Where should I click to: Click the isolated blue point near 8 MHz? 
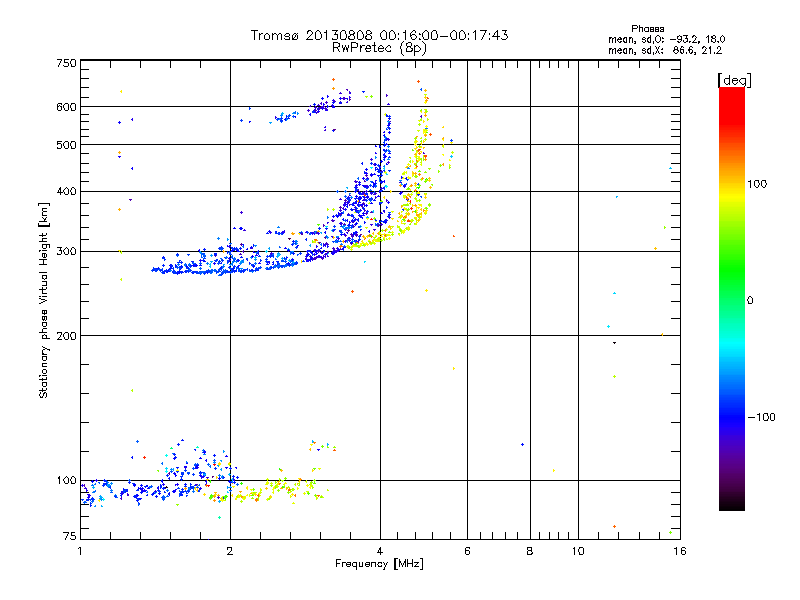point(522,444)
